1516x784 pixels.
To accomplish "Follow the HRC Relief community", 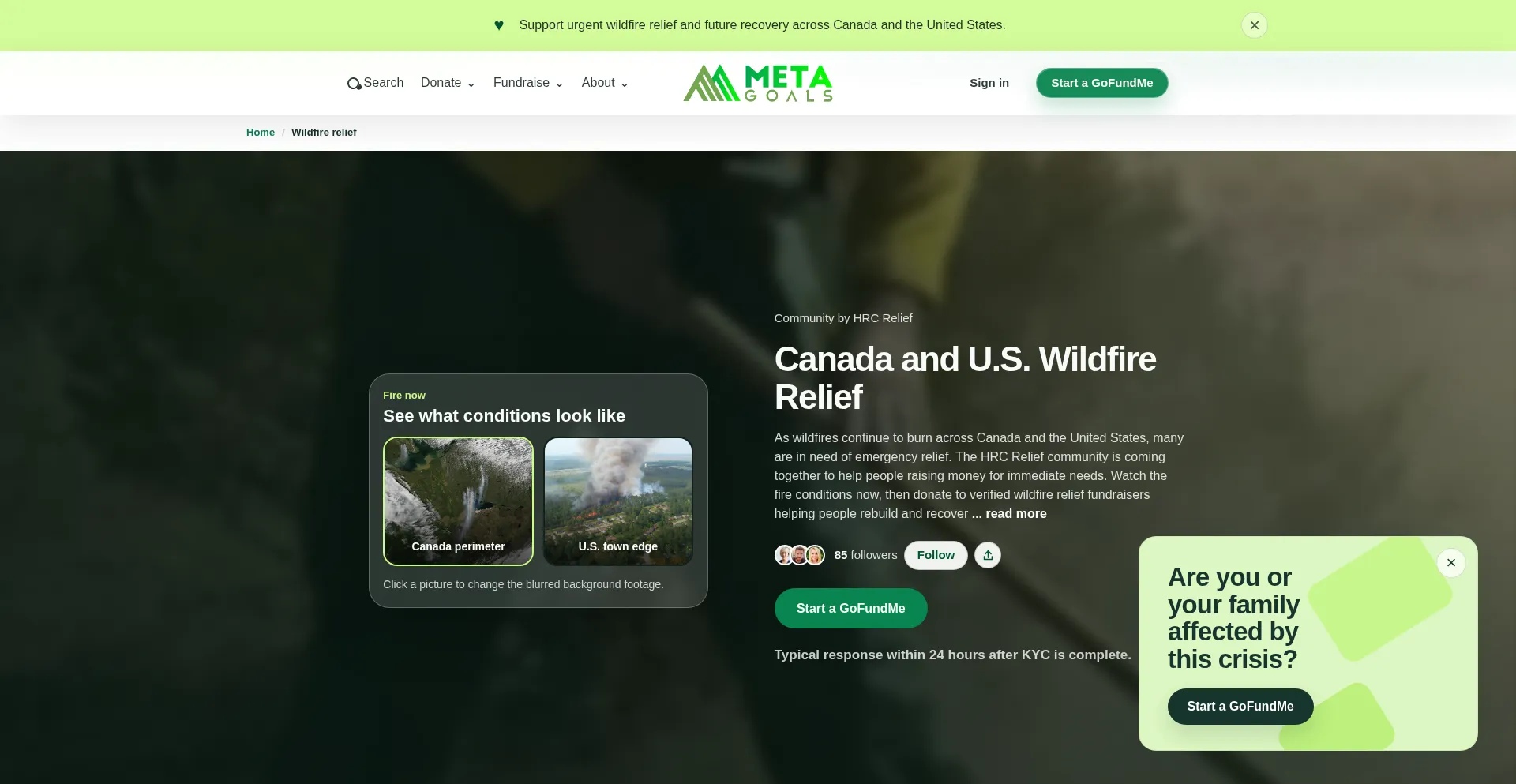I will coord(936,555).
